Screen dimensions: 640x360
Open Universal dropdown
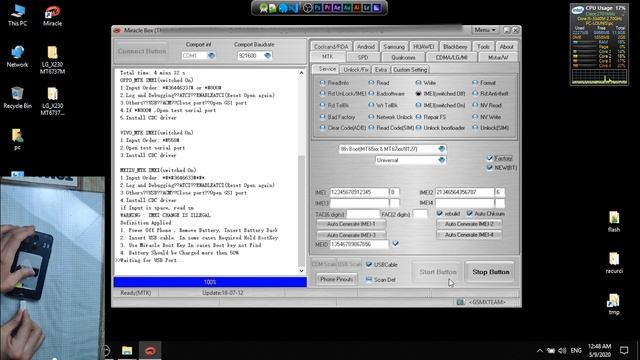click(441, 160)
